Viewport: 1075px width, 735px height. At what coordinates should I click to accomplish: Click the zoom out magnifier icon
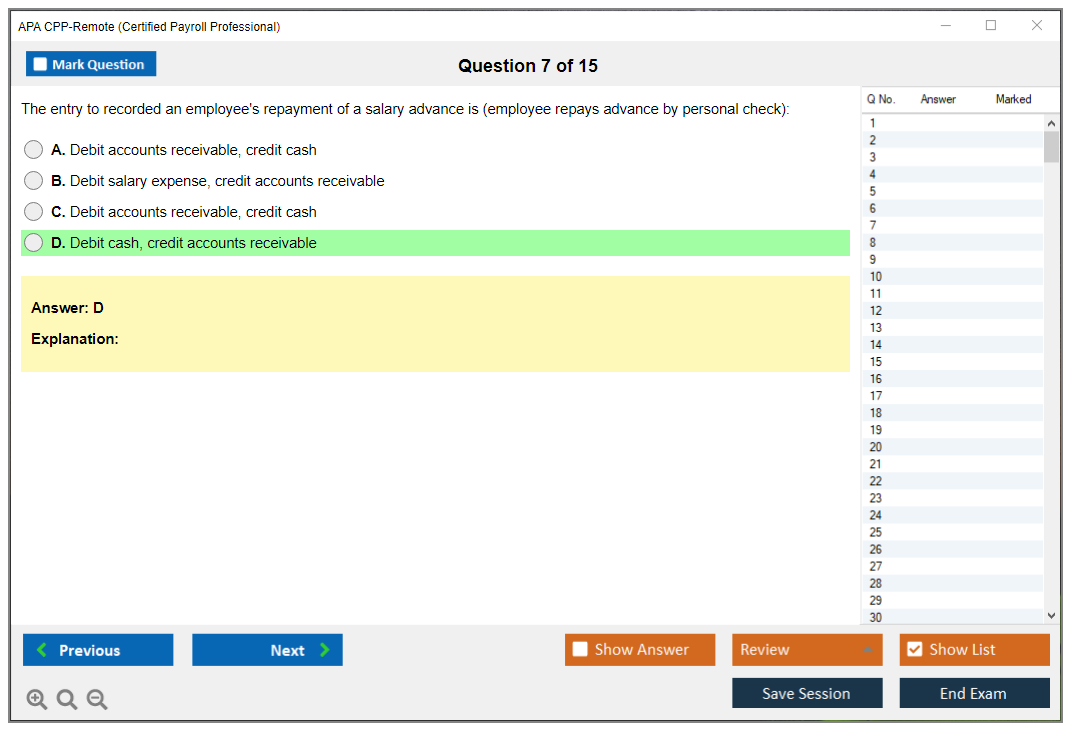(97, 700)
